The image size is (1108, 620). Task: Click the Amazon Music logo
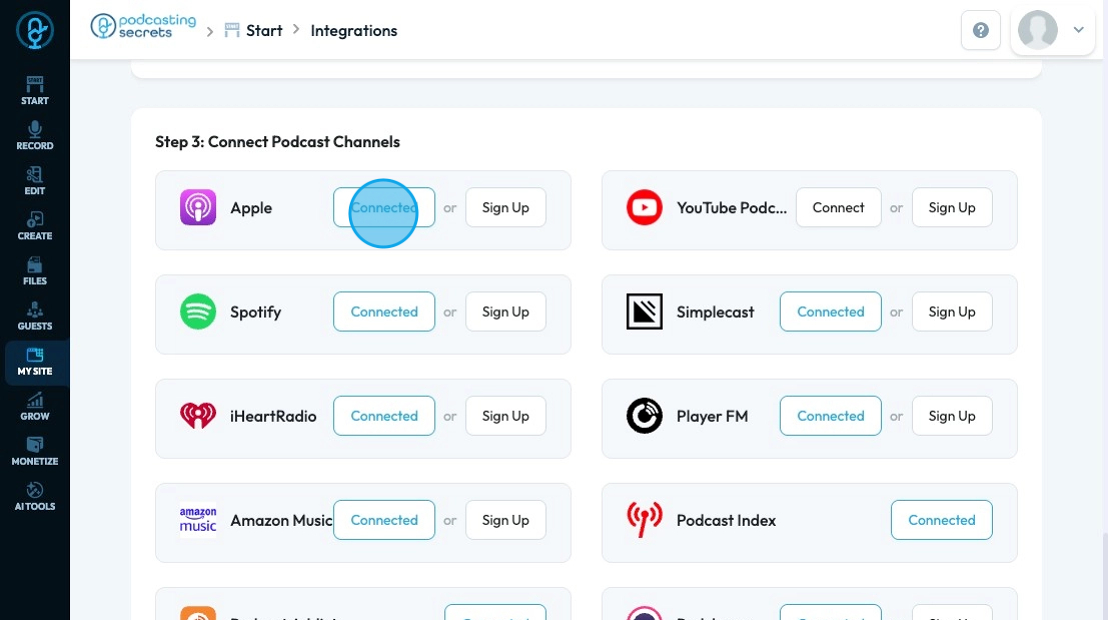click(x=198, y=520)
